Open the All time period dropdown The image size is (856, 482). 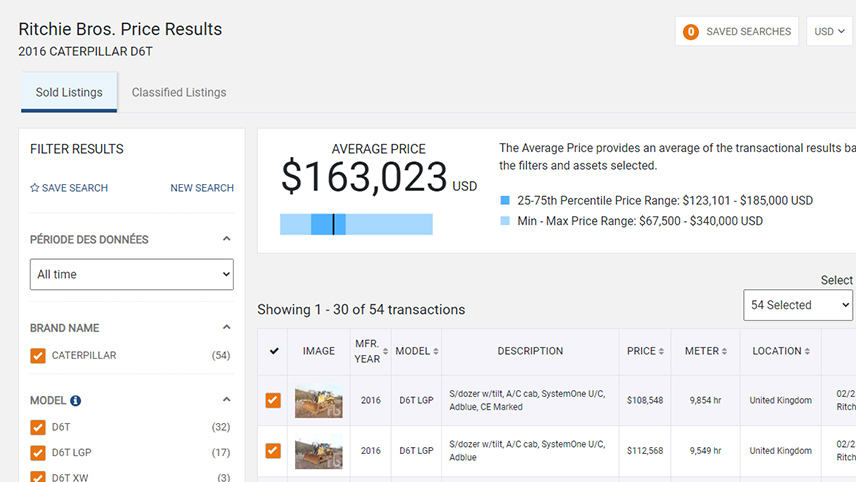[132, 275]
